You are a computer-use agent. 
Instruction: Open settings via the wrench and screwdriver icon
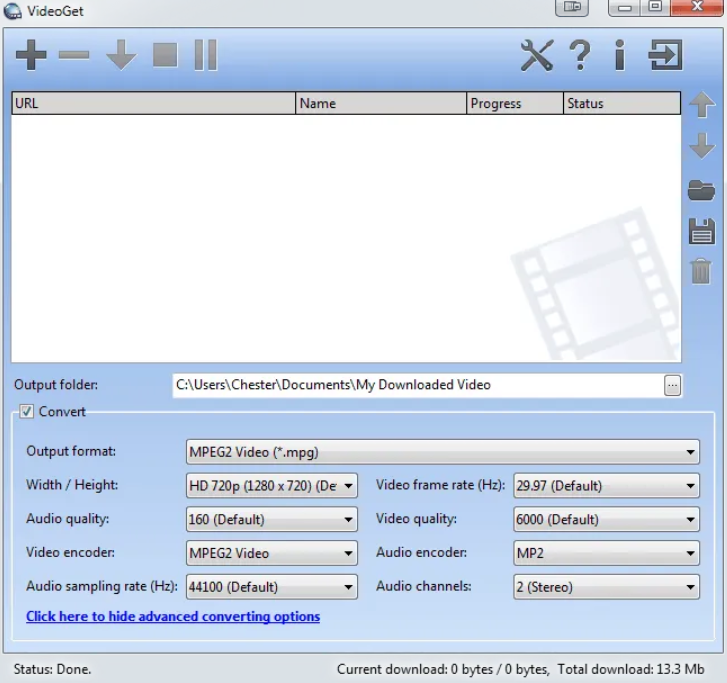click(537, 56)
